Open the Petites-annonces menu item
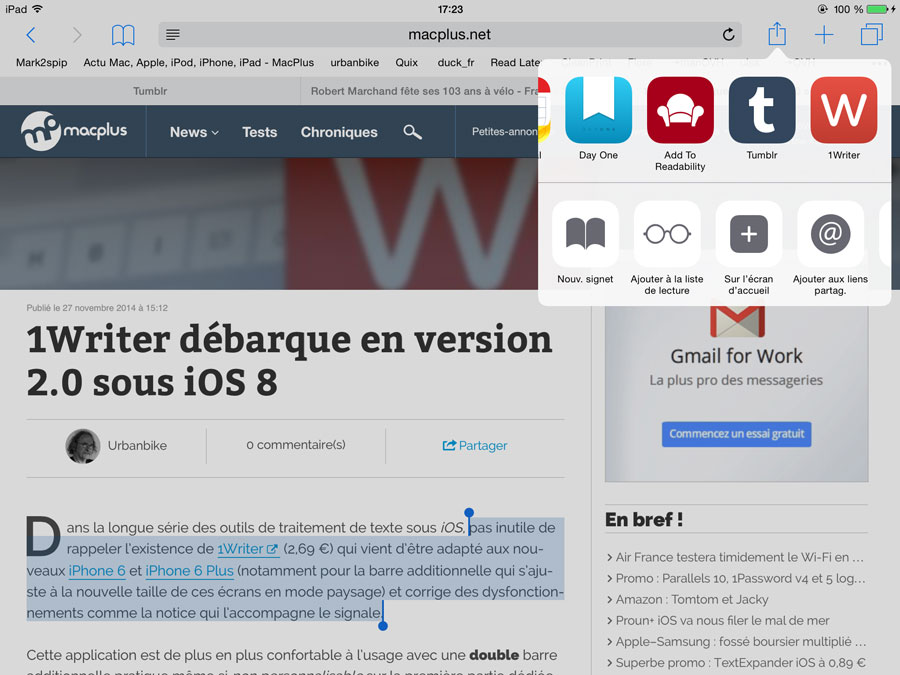 [x=505, y=131]
